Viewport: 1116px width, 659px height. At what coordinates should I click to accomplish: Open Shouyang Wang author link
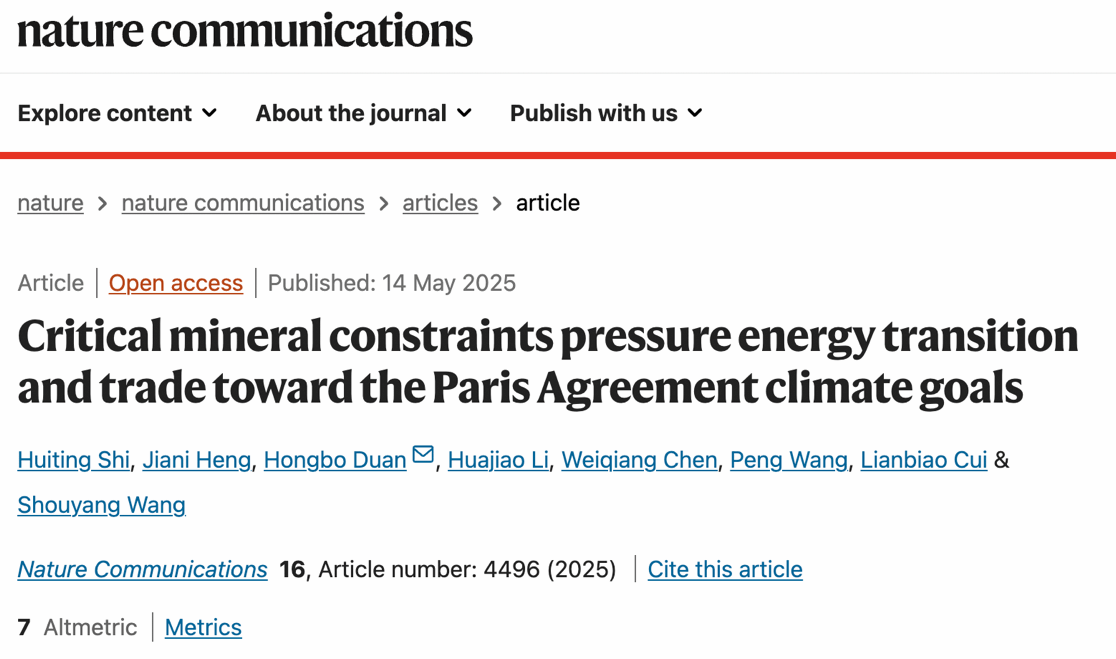(x=101, y=505)
